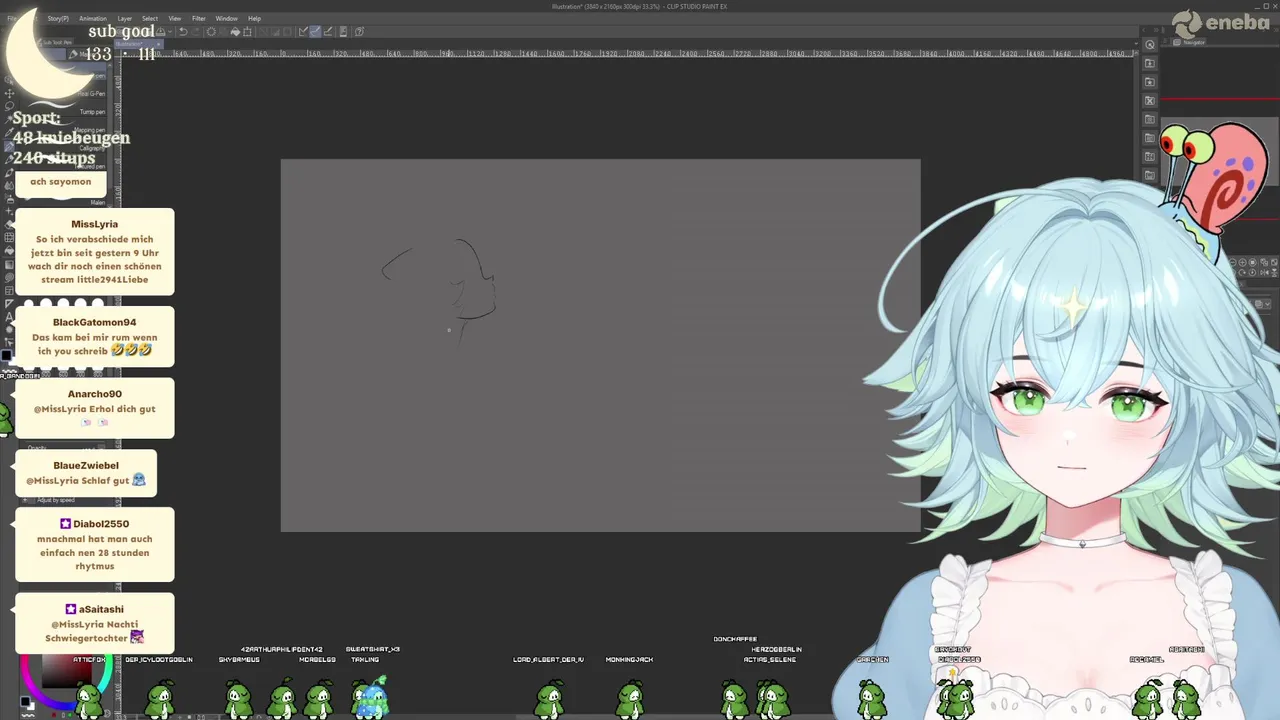Open the View menu
This screenshot has height=720, width=1280.
click(x=175, y=18)
